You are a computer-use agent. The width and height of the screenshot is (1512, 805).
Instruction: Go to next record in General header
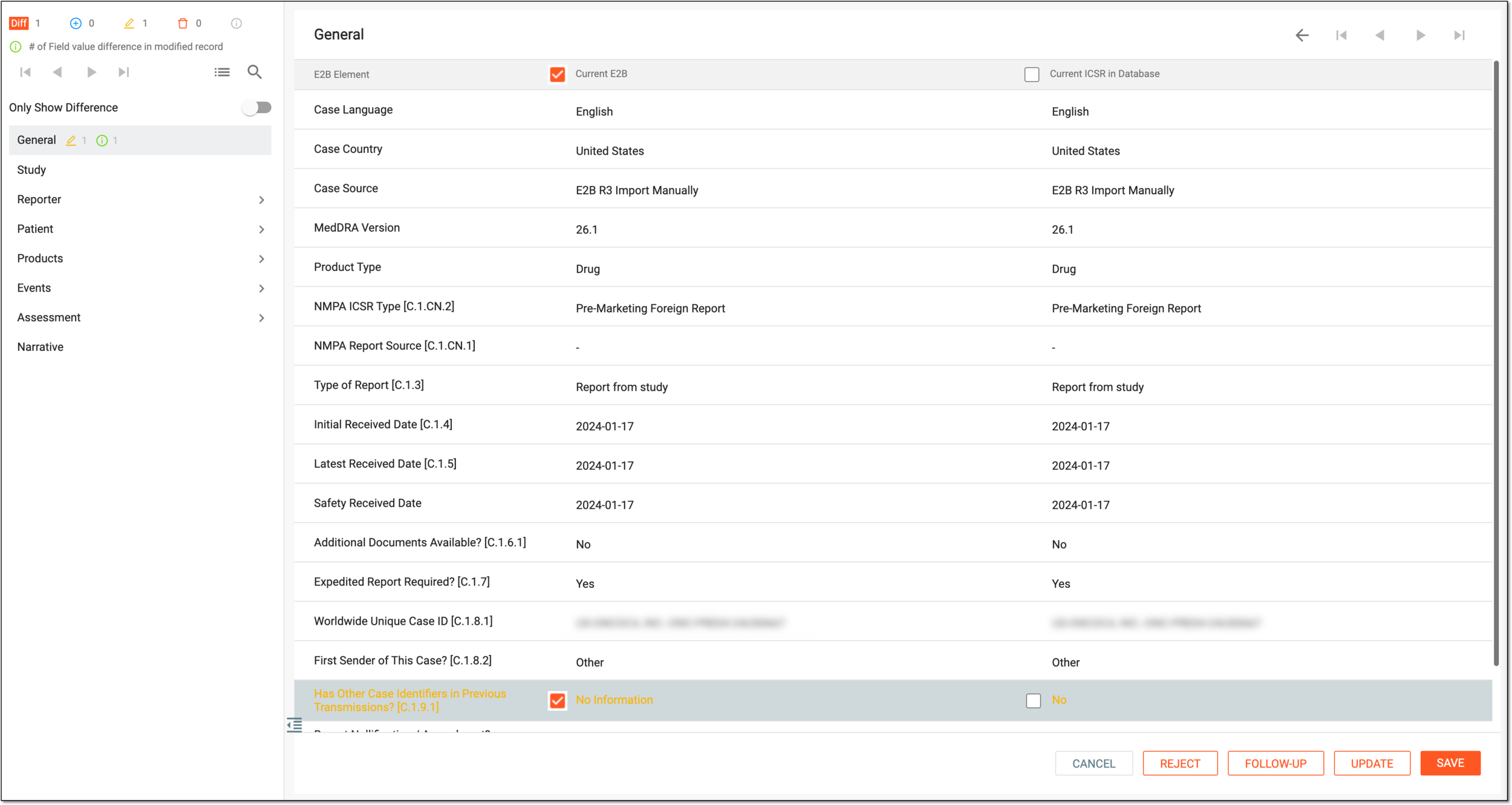[1421, 35]
